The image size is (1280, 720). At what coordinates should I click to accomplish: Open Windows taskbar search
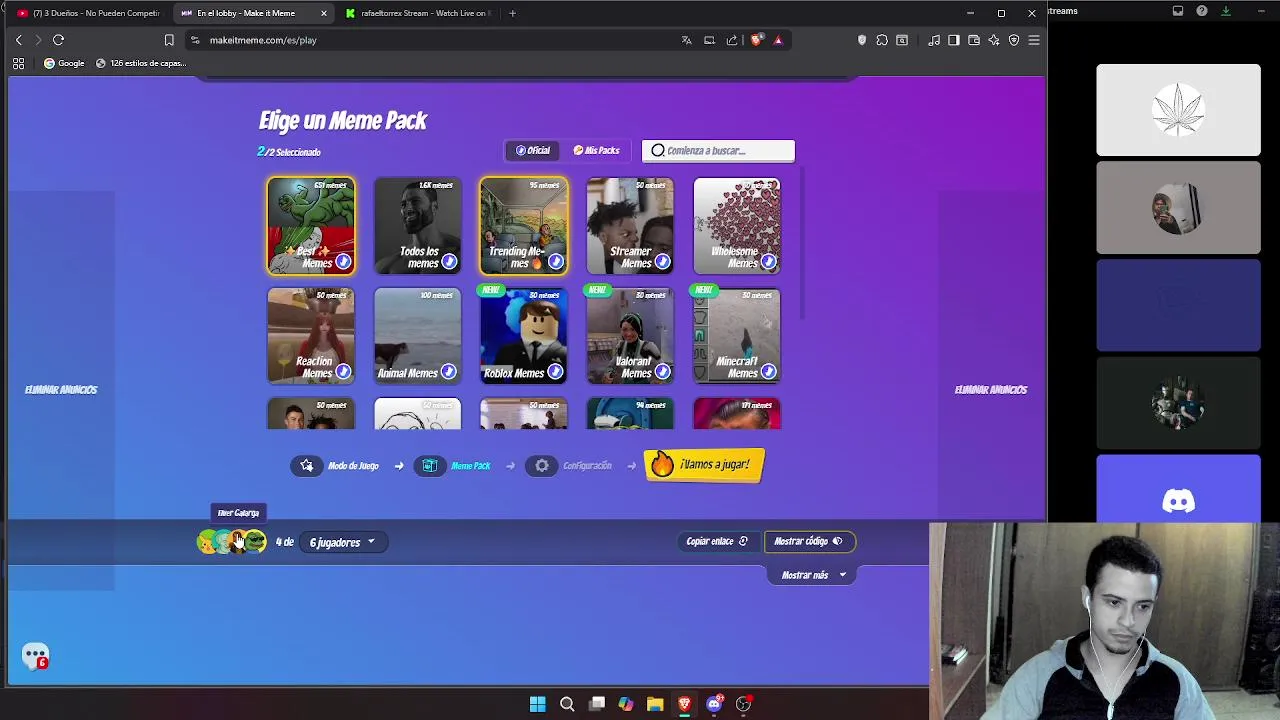(x=567, y=704)
